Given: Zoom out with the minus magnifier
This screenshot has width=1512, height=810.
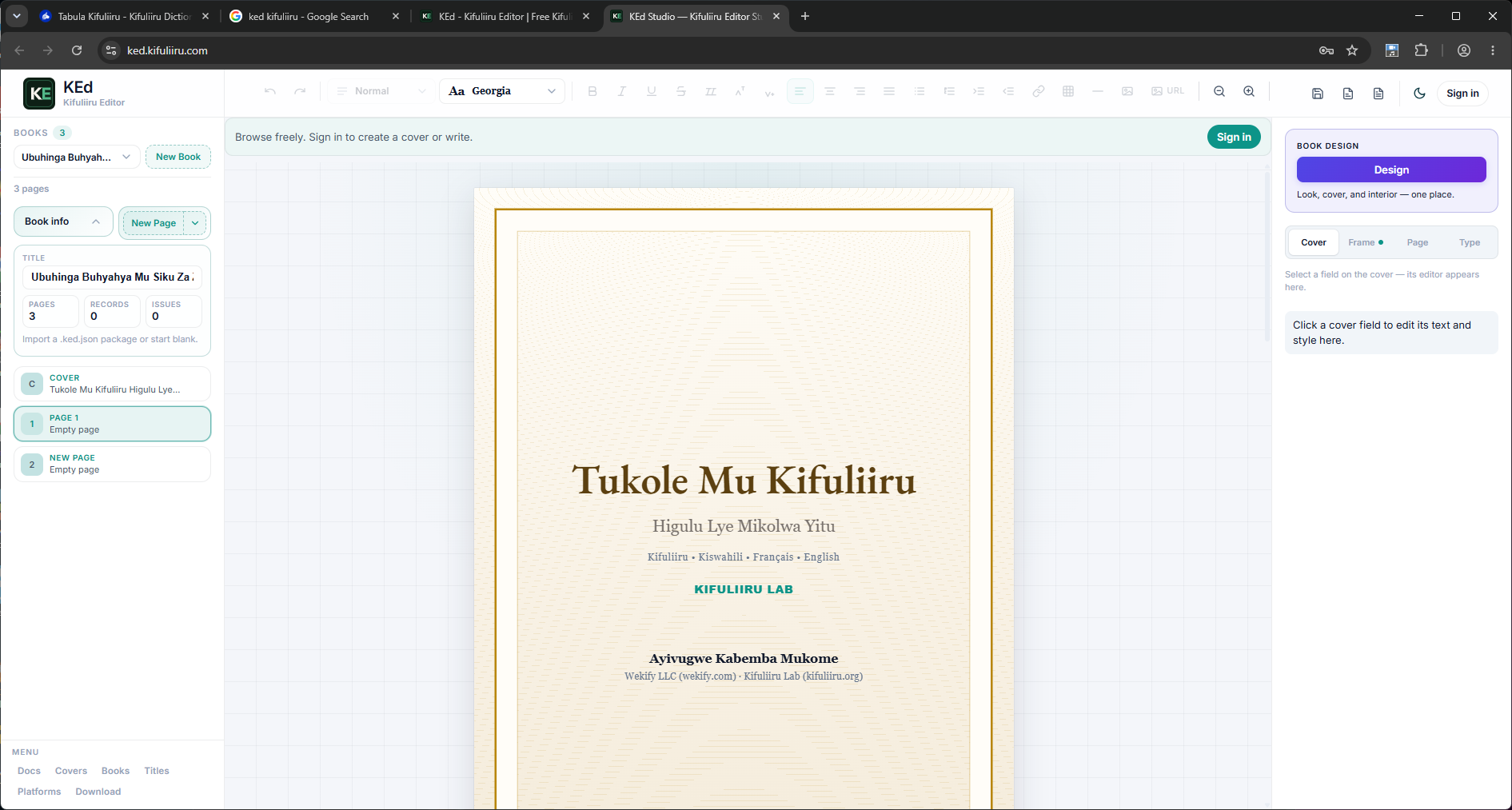Looking at the screenshot, I should [1219, 91].
